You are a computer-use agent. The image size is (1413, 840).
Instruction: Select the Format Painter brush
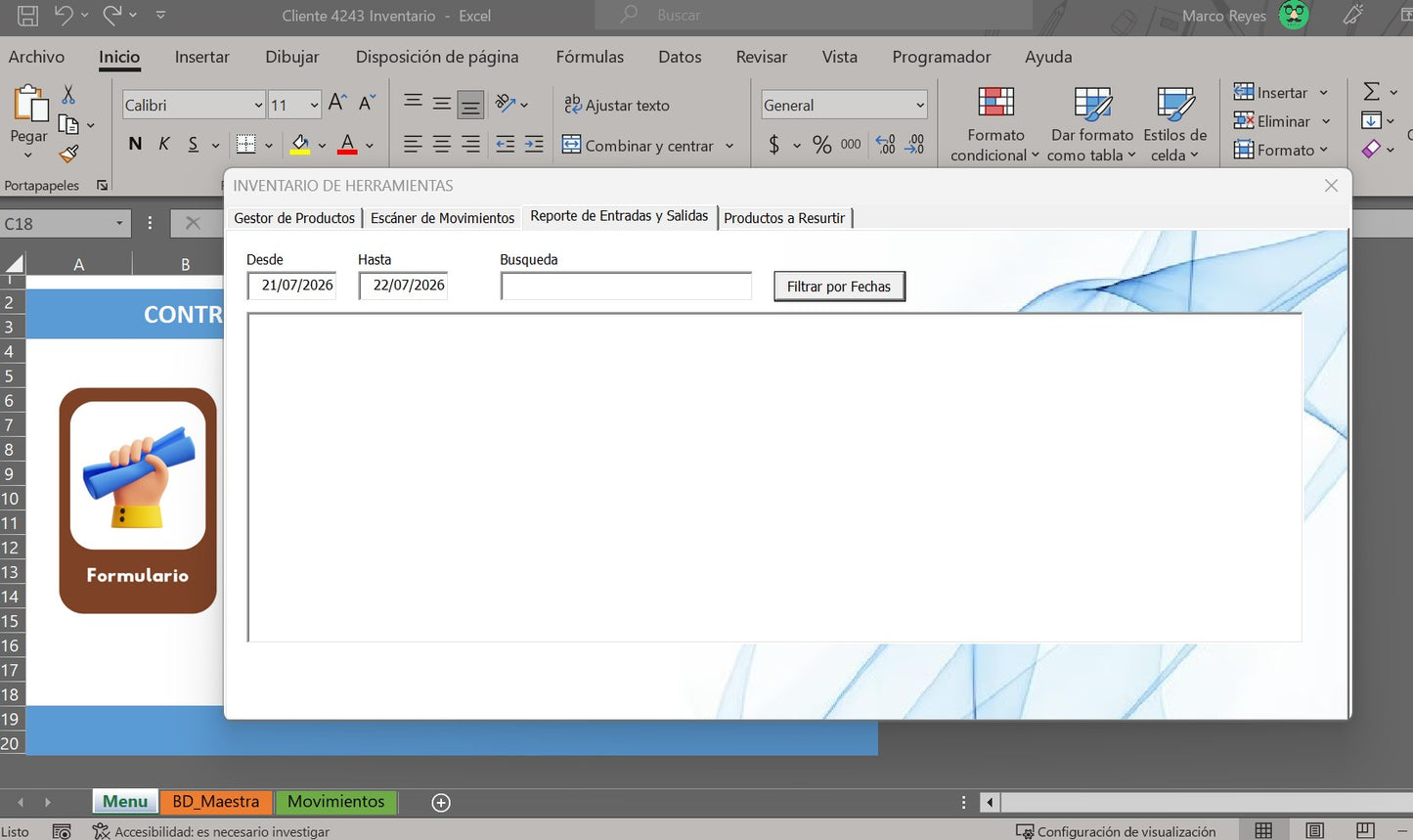68,154
